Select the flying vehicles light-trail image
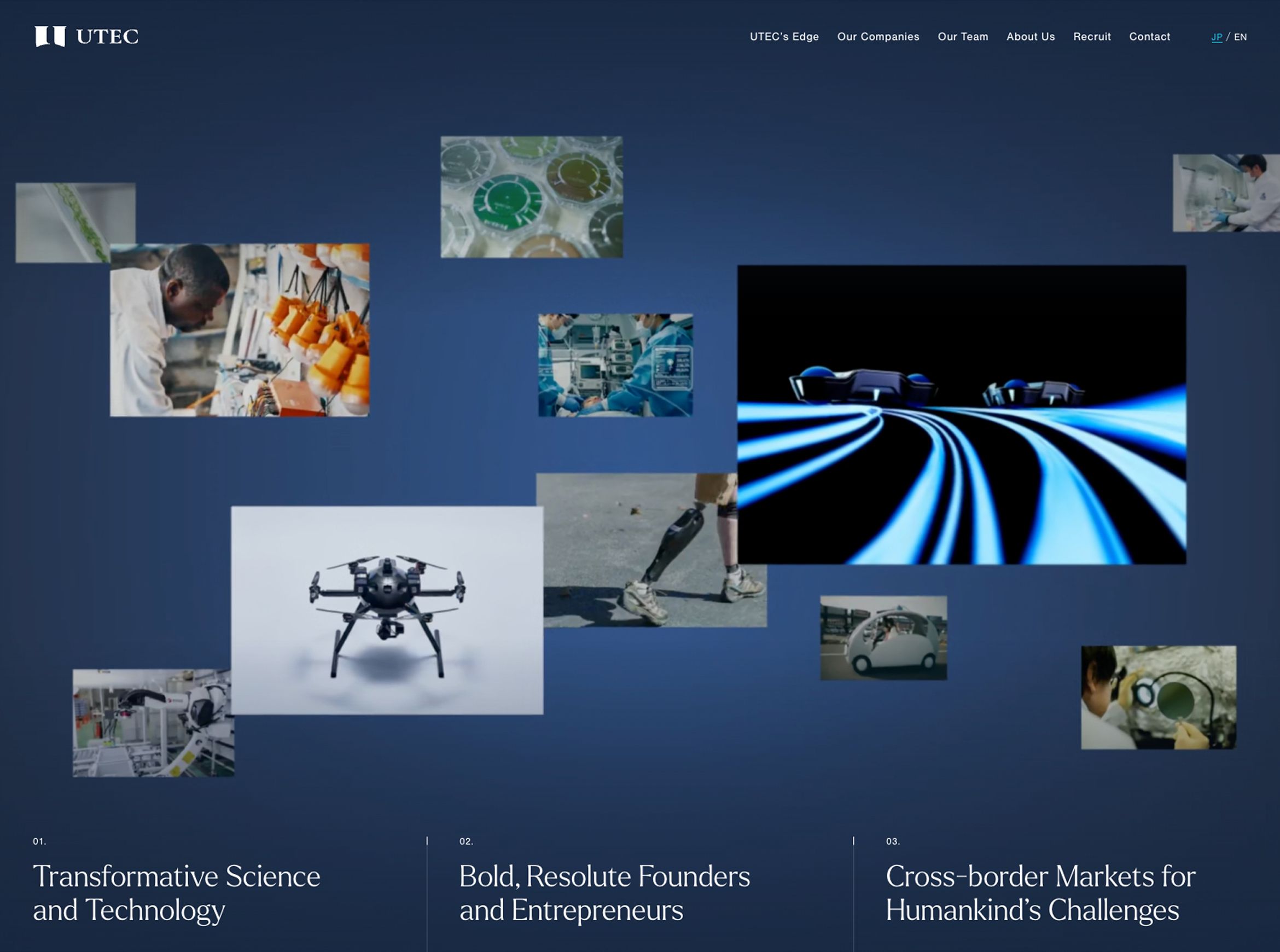Viewport: 1280px width, 952px height. click(x=962, y=414)
